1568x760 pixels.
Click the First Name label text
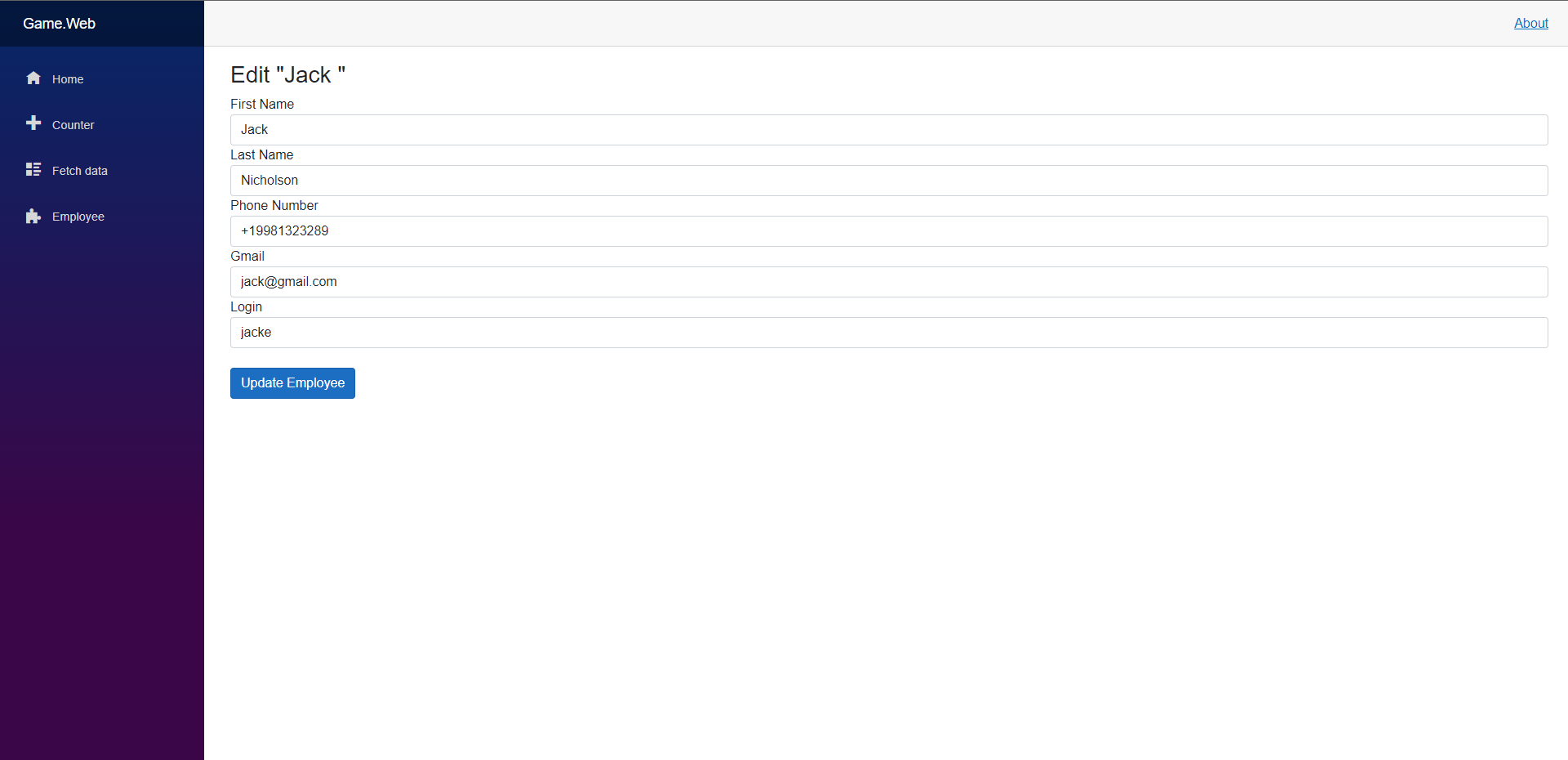tap(261, 104)
